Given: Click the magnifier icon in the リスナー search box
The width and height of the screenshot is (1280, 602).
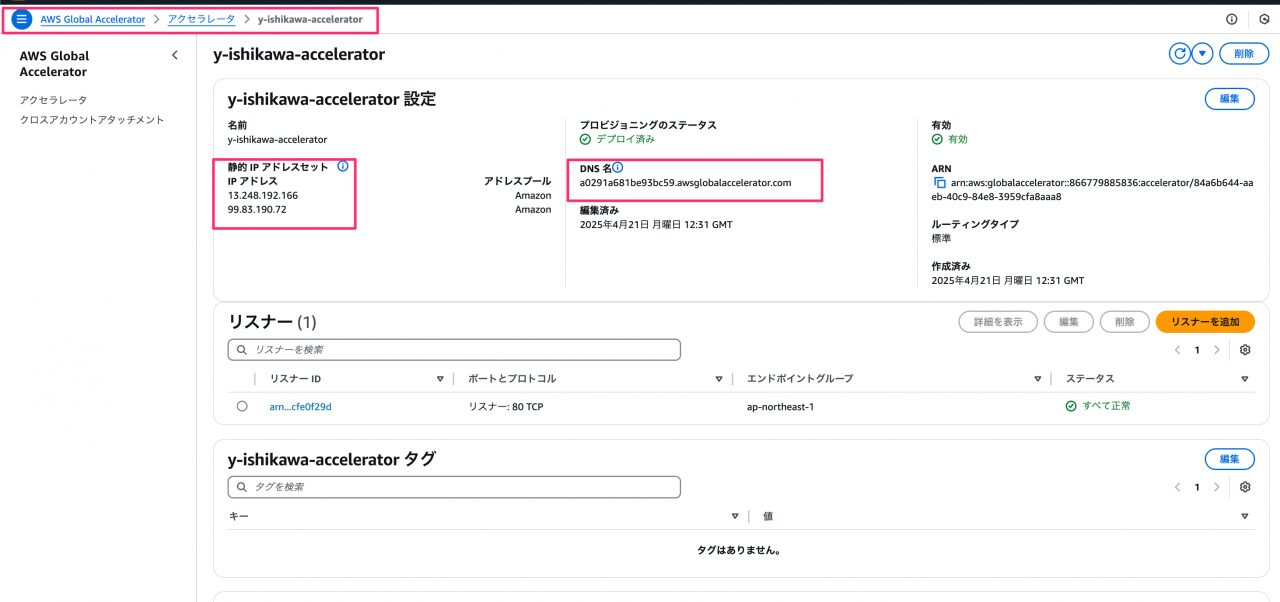Looking at the screenshot, I should tap(242, 350).
